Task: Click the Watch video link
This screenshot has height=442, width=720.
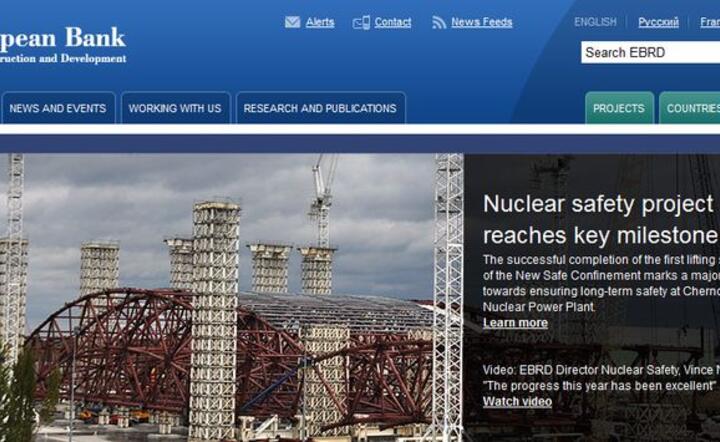Action: pos(517,402)
